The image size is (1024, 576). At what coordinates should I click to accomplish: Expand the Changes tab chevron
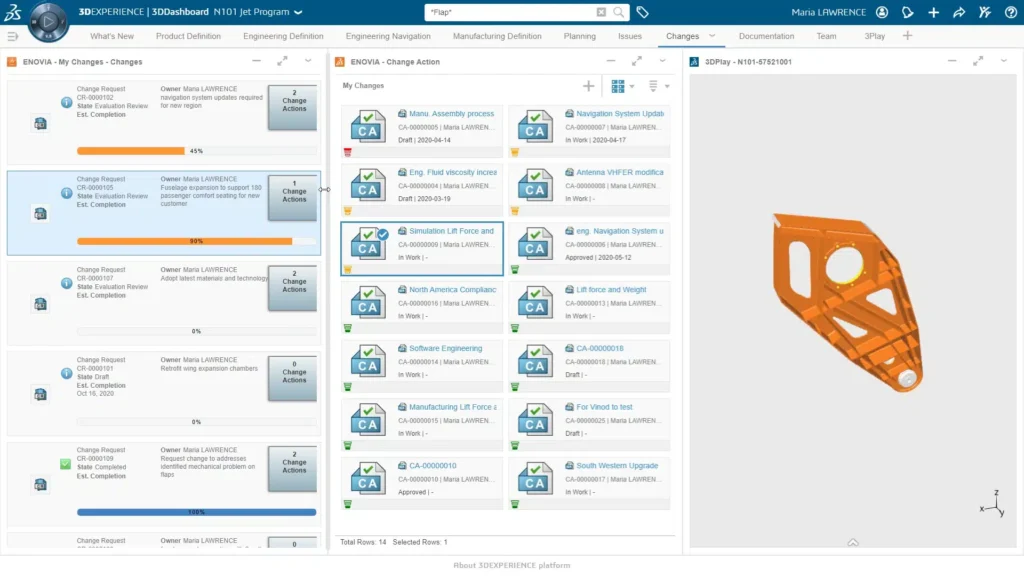click(714, 36)
